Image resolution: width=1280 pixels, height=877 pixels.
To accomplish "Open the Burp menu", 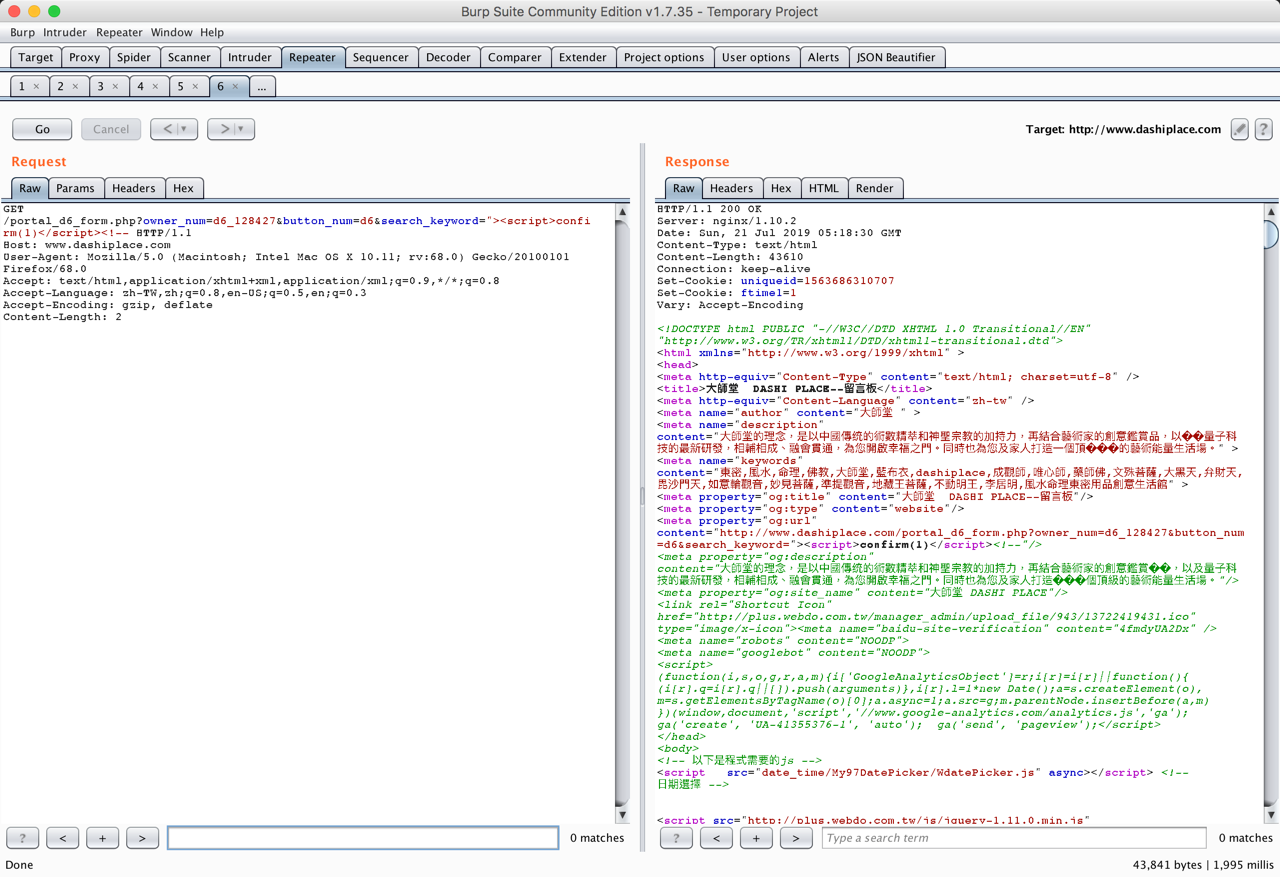I will tap(22, 33).
